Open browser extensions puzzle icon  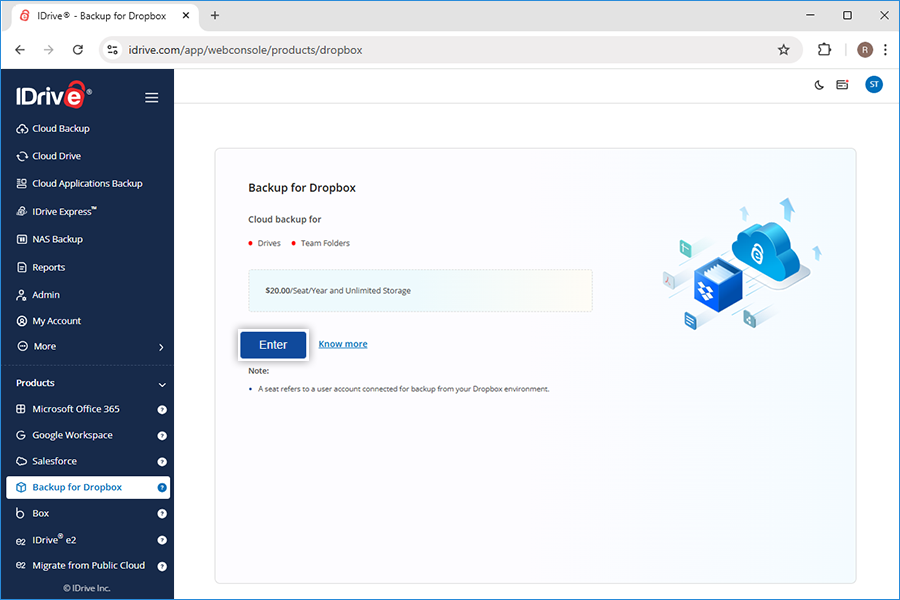coord(824,50)
